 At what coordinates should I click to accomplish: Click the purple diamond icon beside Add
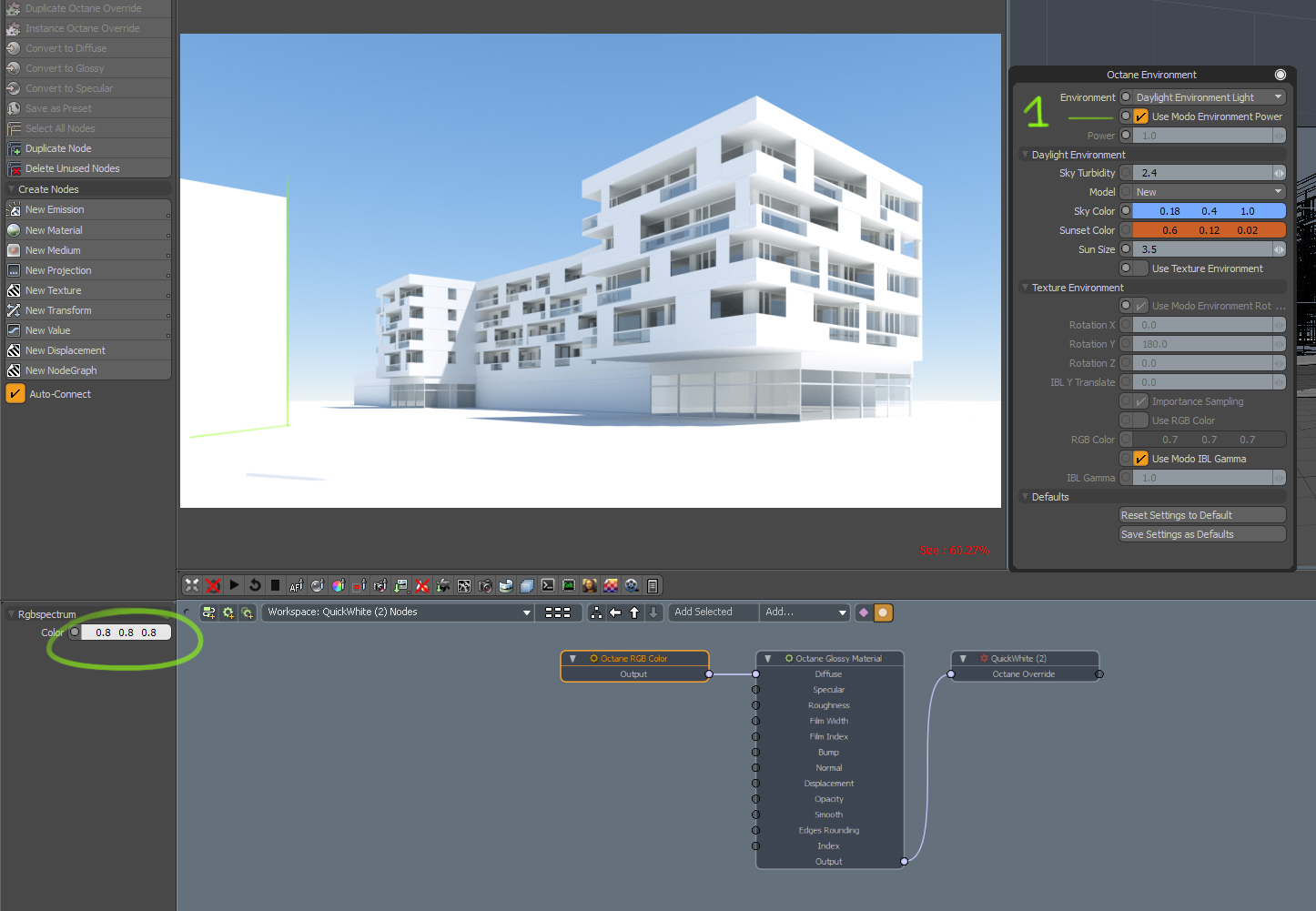[x=864, y=612]
